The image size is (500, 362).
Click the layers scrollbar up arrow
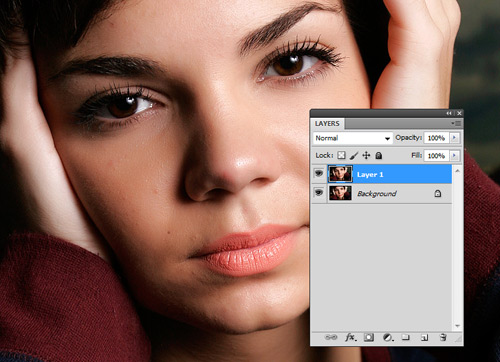[x=457, y=171]
